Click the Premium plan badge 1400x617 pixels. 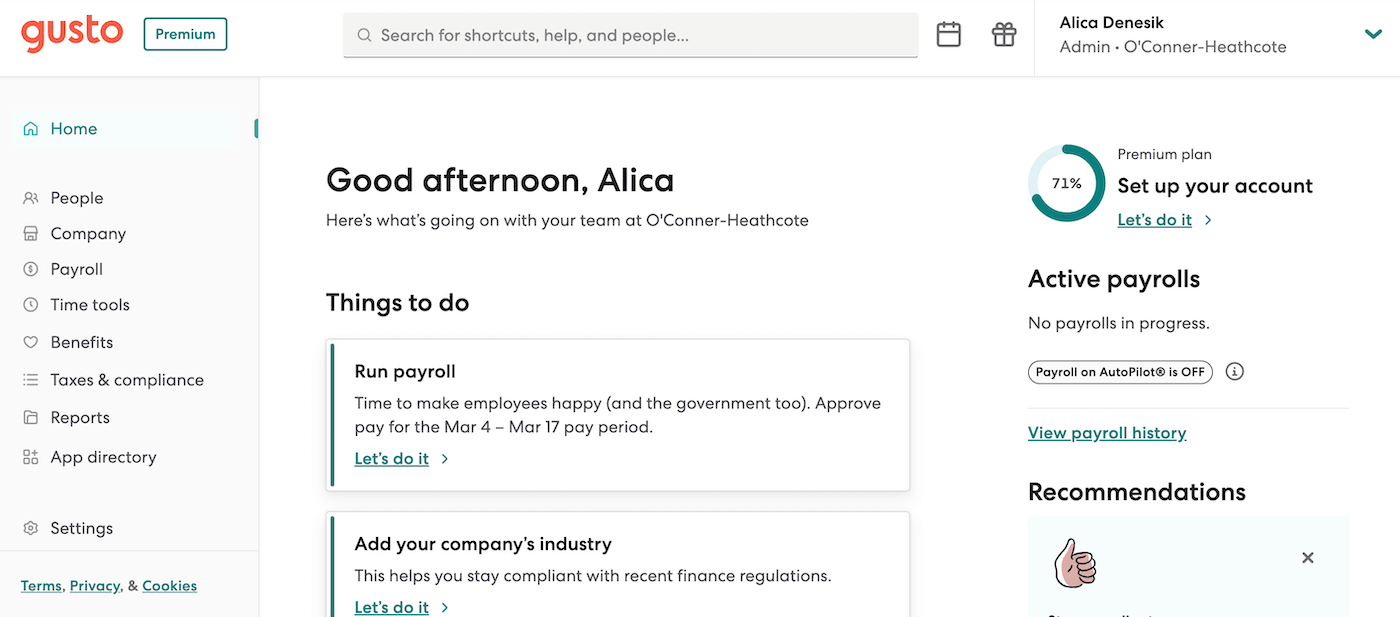(185, 34)
